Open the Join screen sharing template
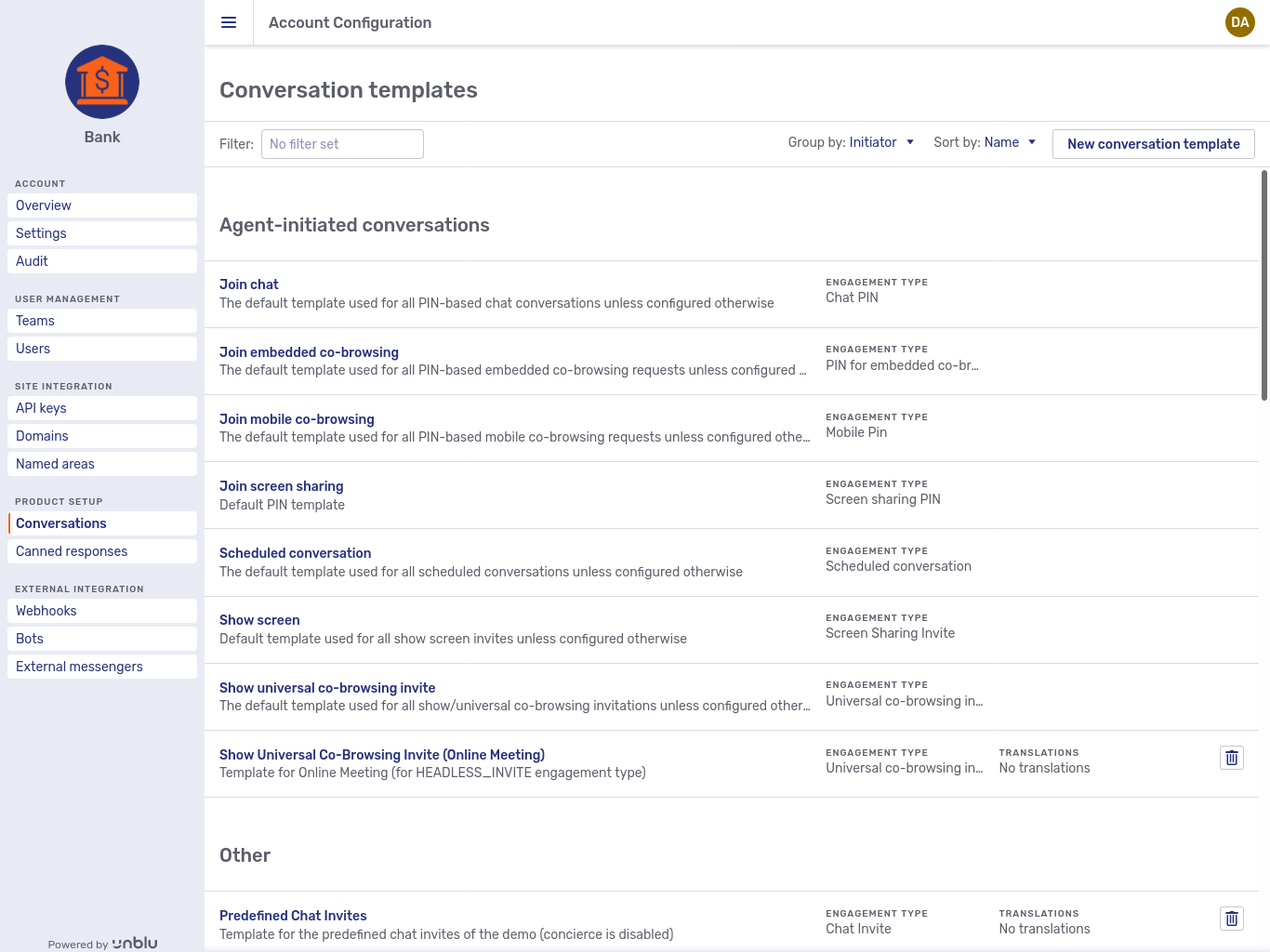The image size is (1270, 952). point(281,486)
